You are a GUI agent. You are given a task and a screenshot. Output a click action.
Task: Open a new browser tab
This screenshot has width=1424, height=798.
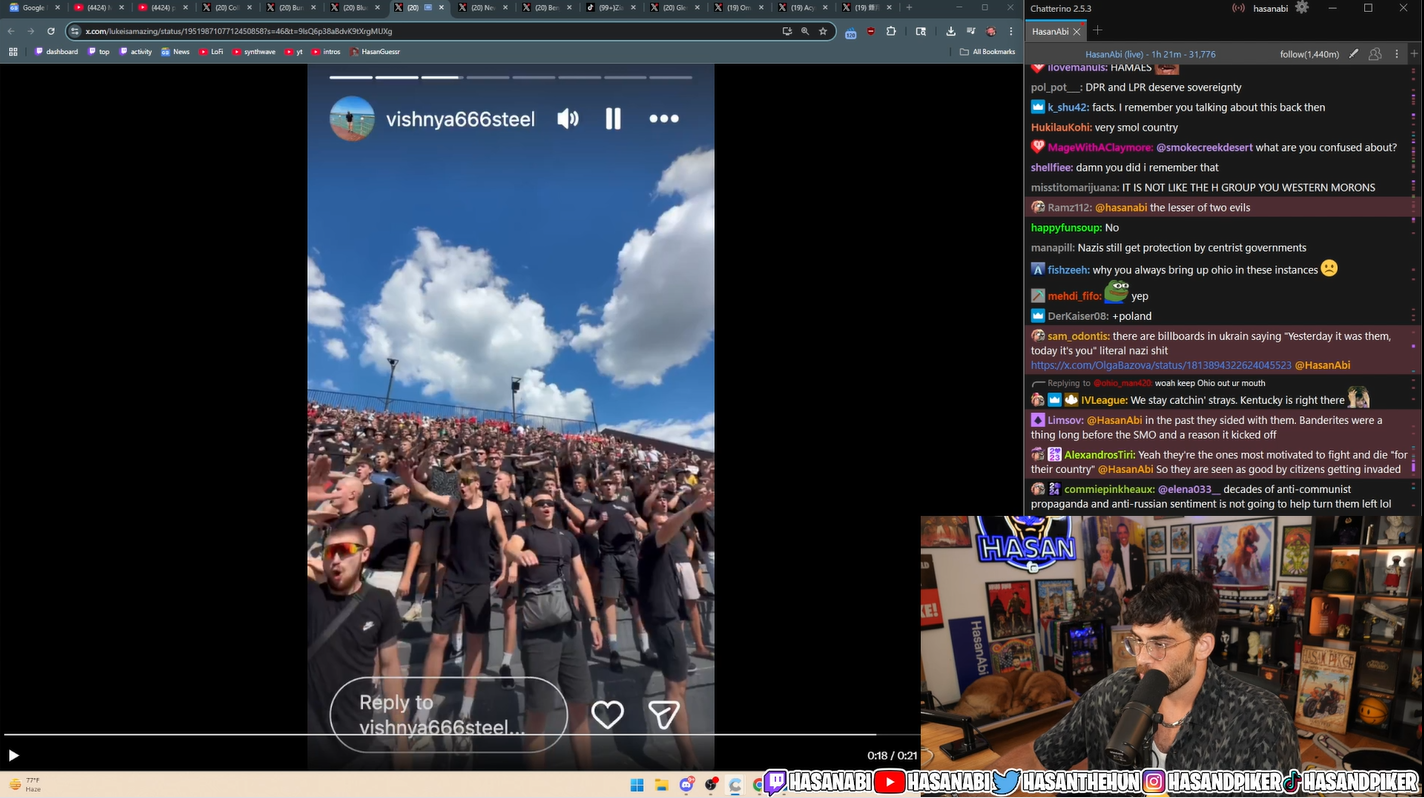[908, 8]
